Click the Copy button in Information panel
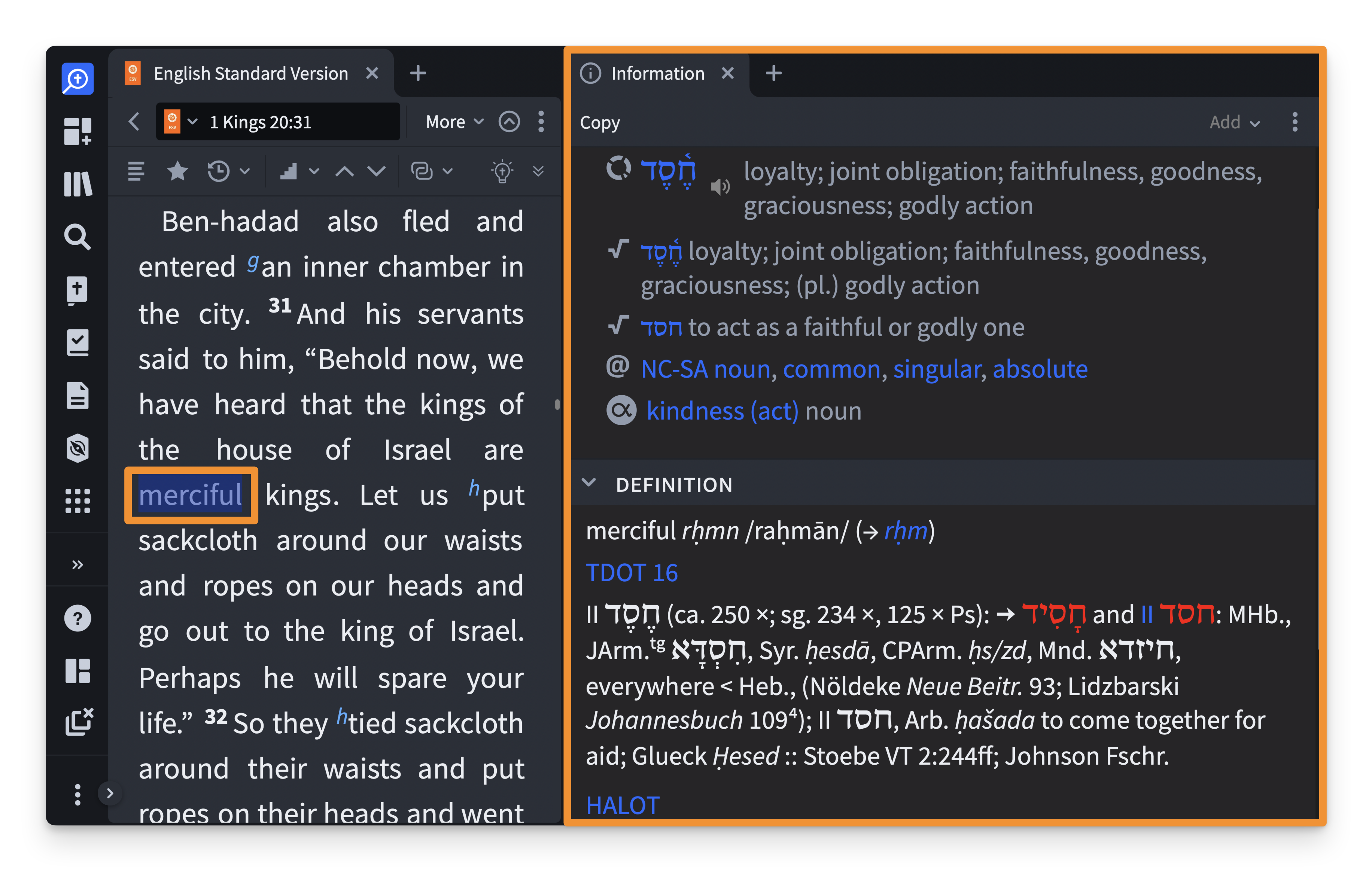Screen dimensions: 1372x871 (600, 122)
